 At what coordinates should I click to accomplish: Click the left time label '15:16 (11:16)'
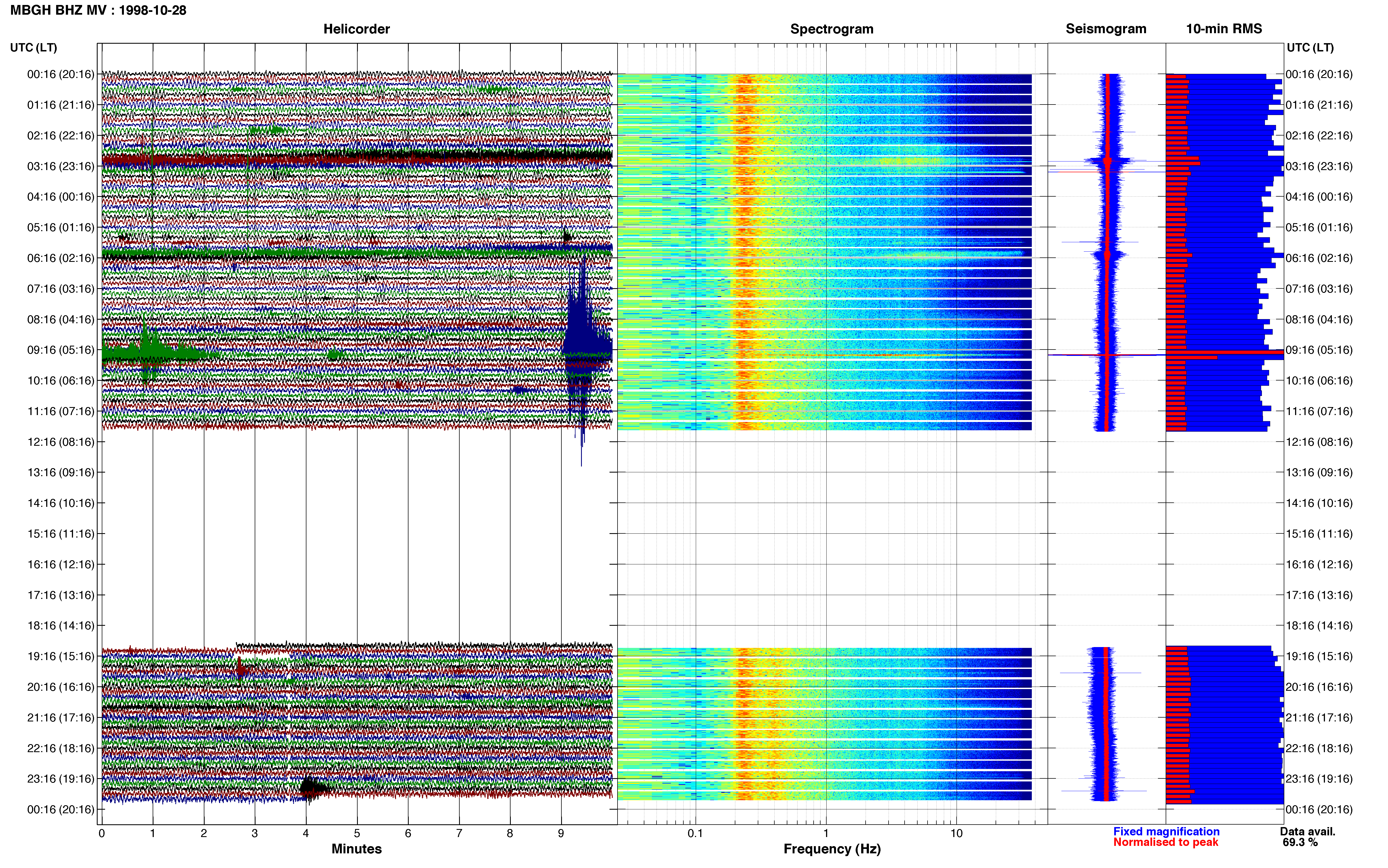coord(60,534)
